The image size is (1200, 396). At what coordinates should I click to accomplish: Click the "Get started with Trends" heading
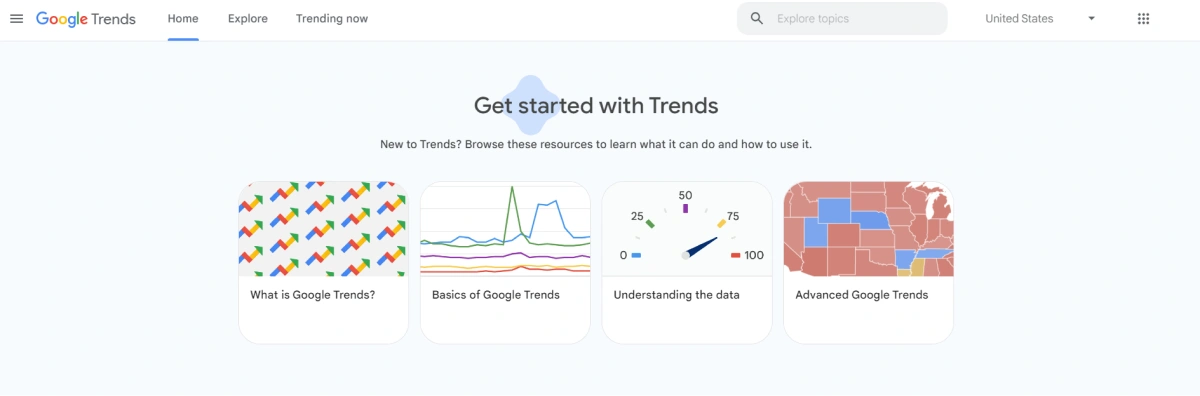point(596,105)
